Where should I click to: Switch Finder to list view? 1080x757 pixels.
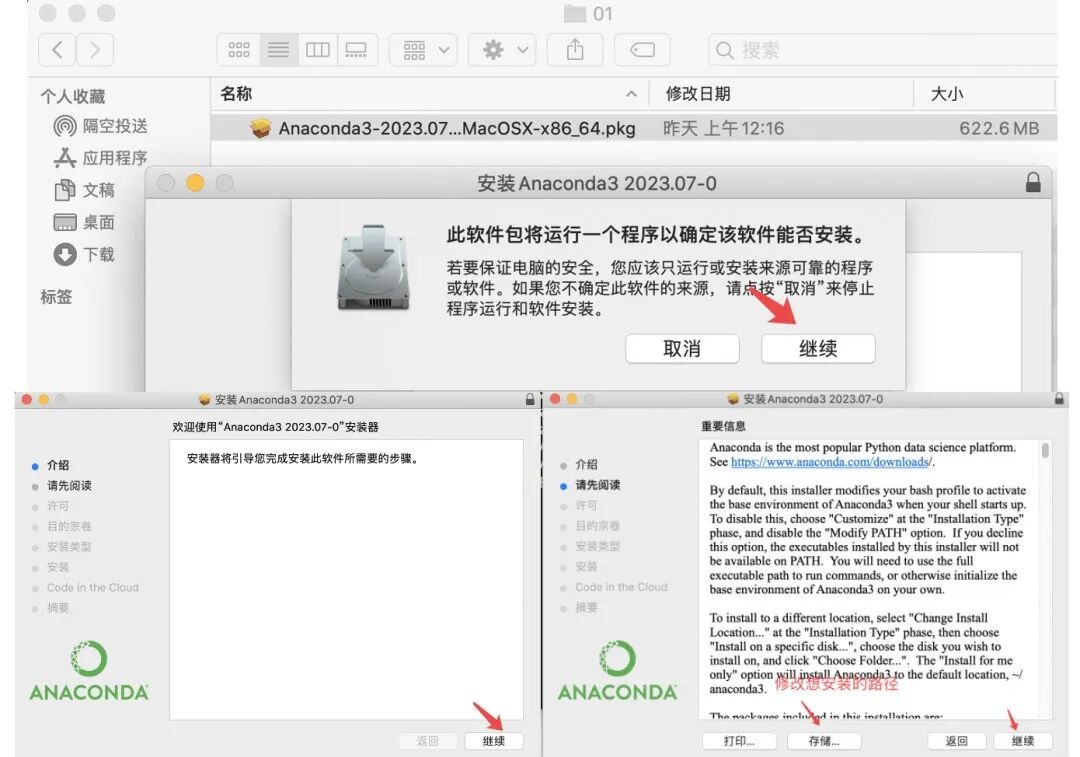point(278,50)
